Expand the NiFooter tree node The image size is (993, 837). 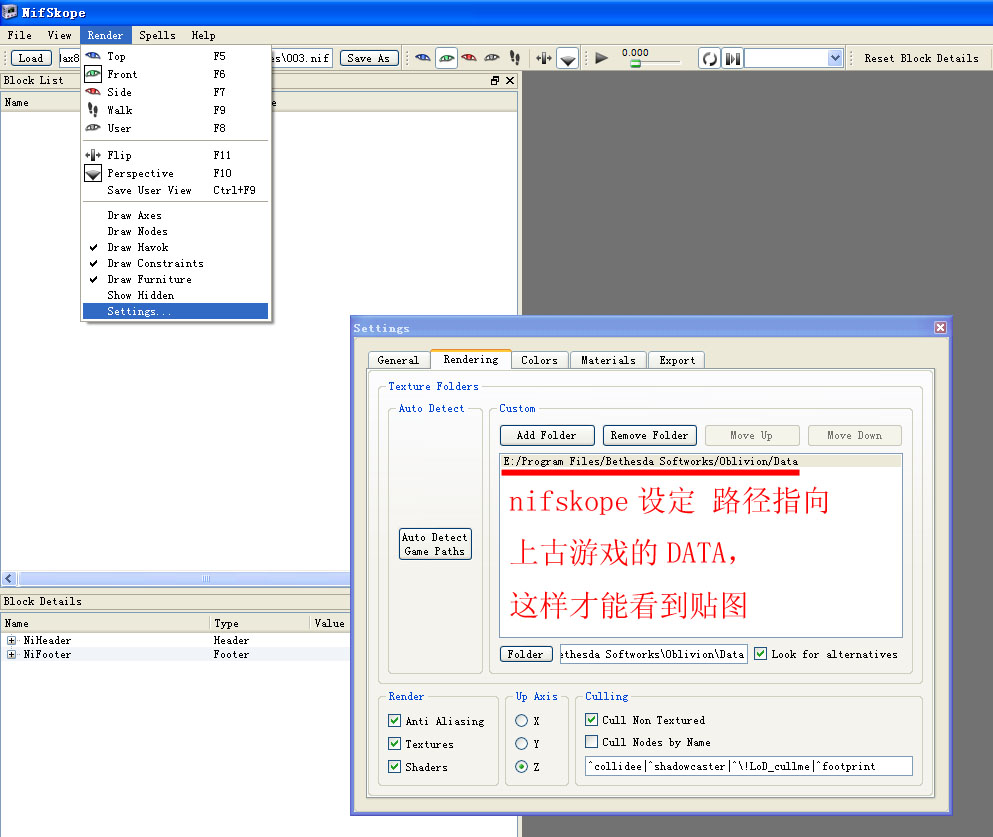click(11, 655)
